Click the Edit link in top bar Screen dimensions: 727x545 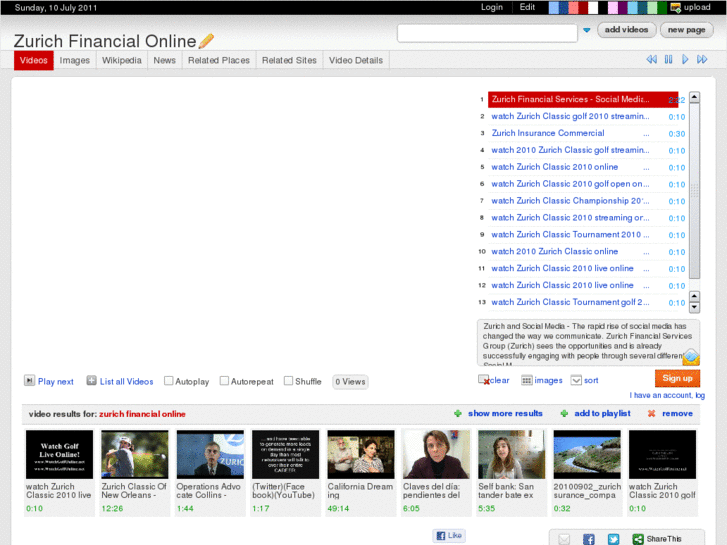click(527, 7)
